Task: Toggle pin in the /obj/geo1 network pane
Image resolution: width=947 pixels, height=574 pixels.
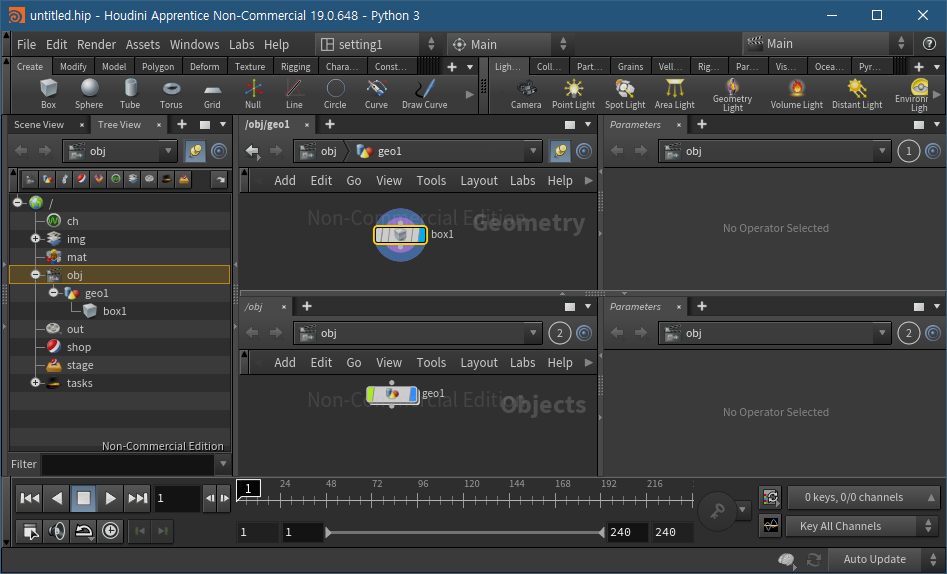Action: 560,151
